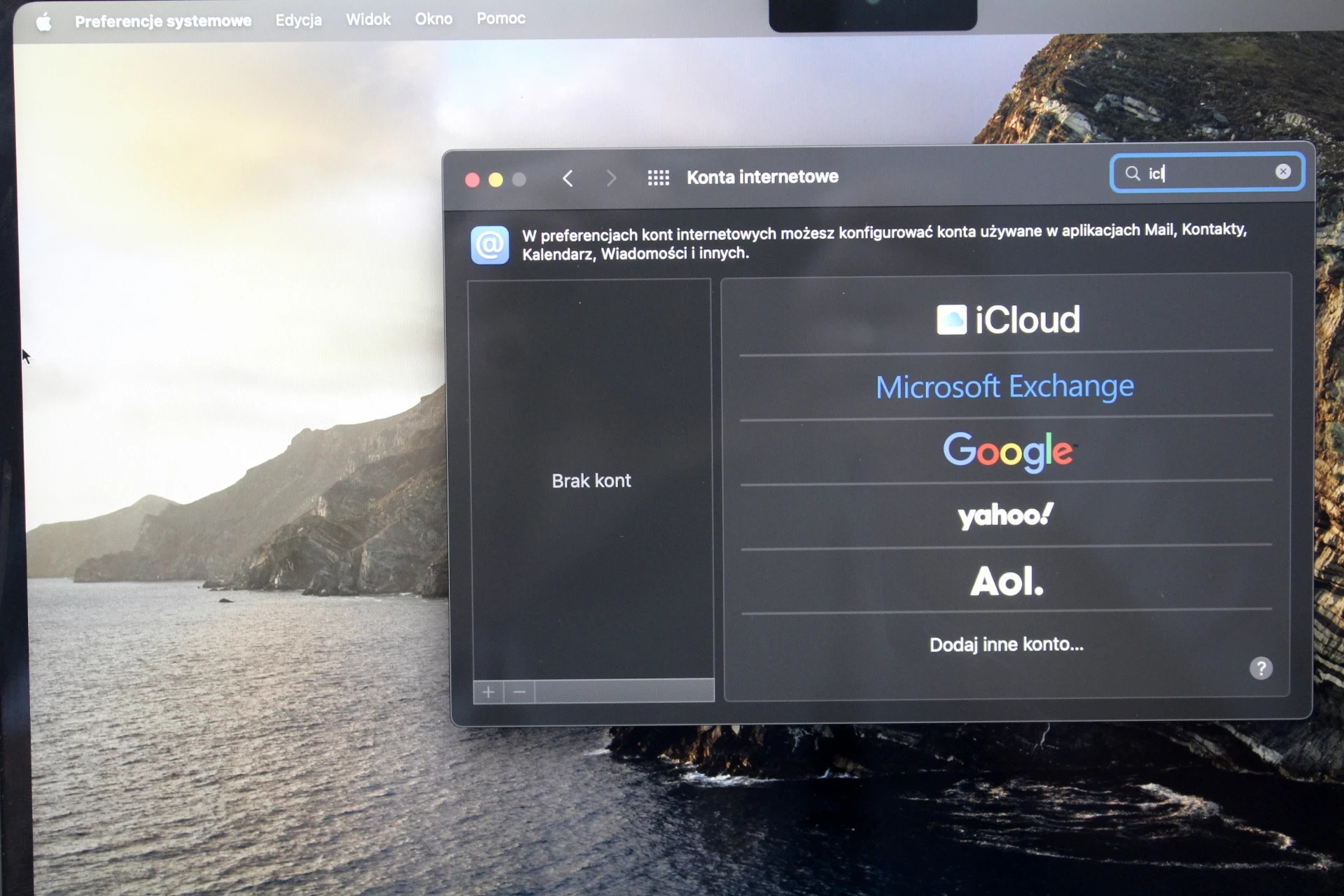Click 'Dodaj inne konto...'
The height and width of the screenshot is (896, 1344).
1007,645
